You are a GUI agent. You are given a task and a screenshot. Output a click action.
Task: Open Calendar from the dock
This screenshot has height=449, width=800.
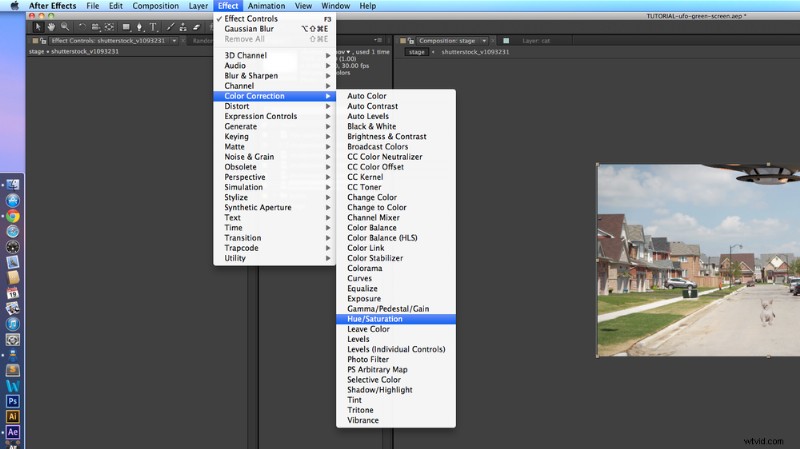click(x=13, y=293)
